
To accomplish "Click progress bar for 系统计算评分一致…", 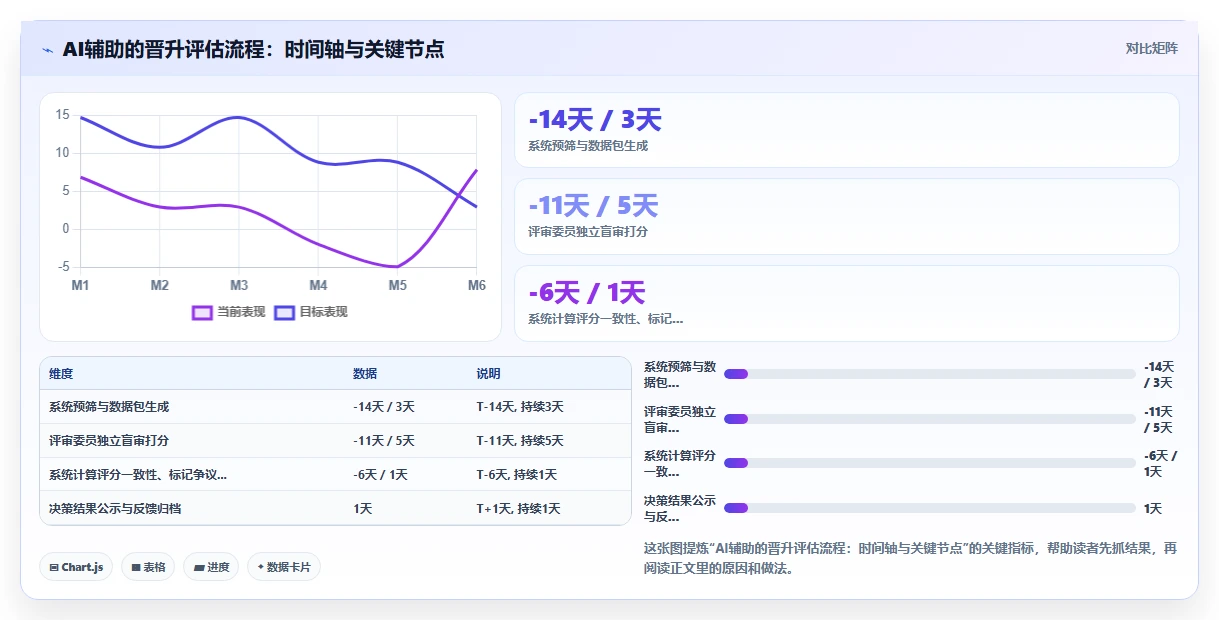I will point(930,463).
